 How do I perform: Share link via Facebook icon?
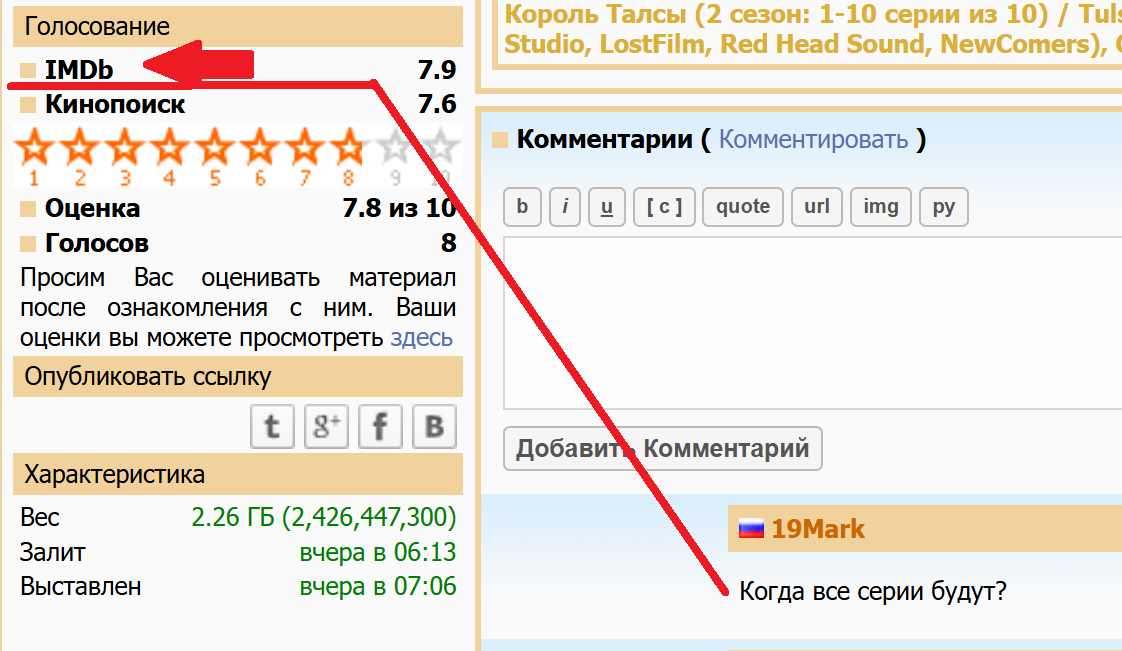pos(380,427)
